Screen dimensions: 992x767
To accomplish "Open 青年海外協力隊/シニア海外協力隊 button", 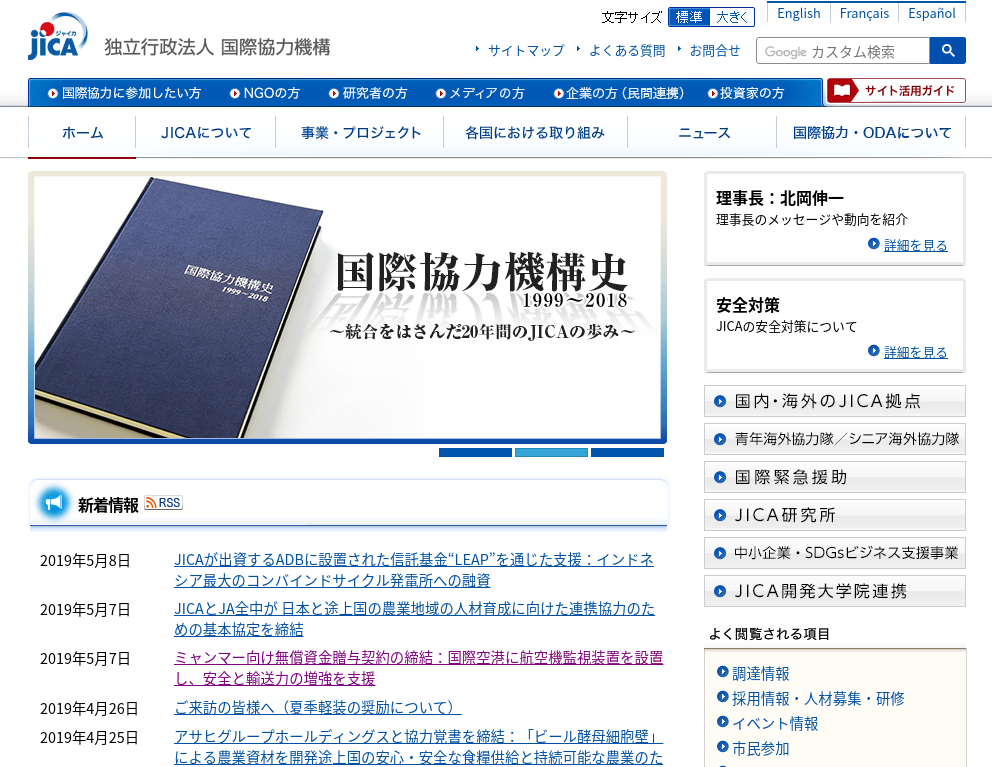I will 834,439.
